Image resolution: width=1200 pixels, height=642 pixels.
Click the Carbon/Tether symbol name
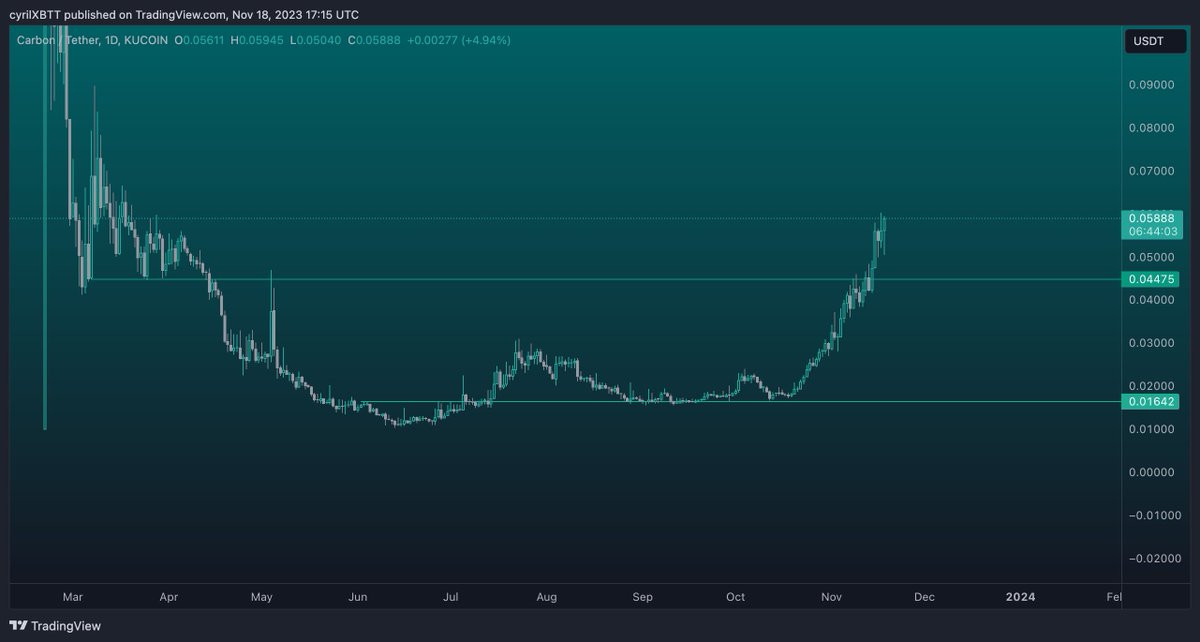tap(55, 41)
